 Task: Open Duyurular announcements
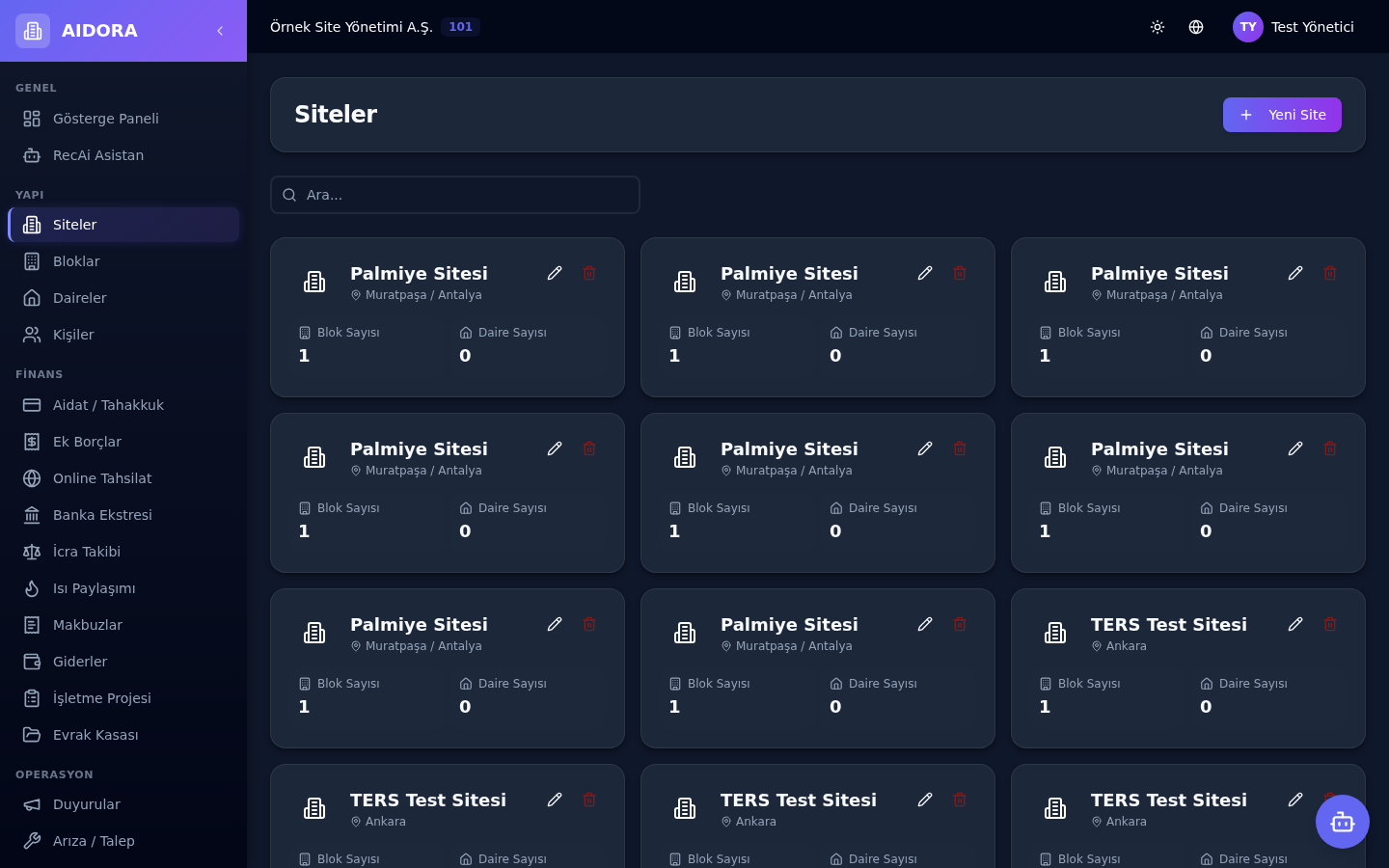123,804
